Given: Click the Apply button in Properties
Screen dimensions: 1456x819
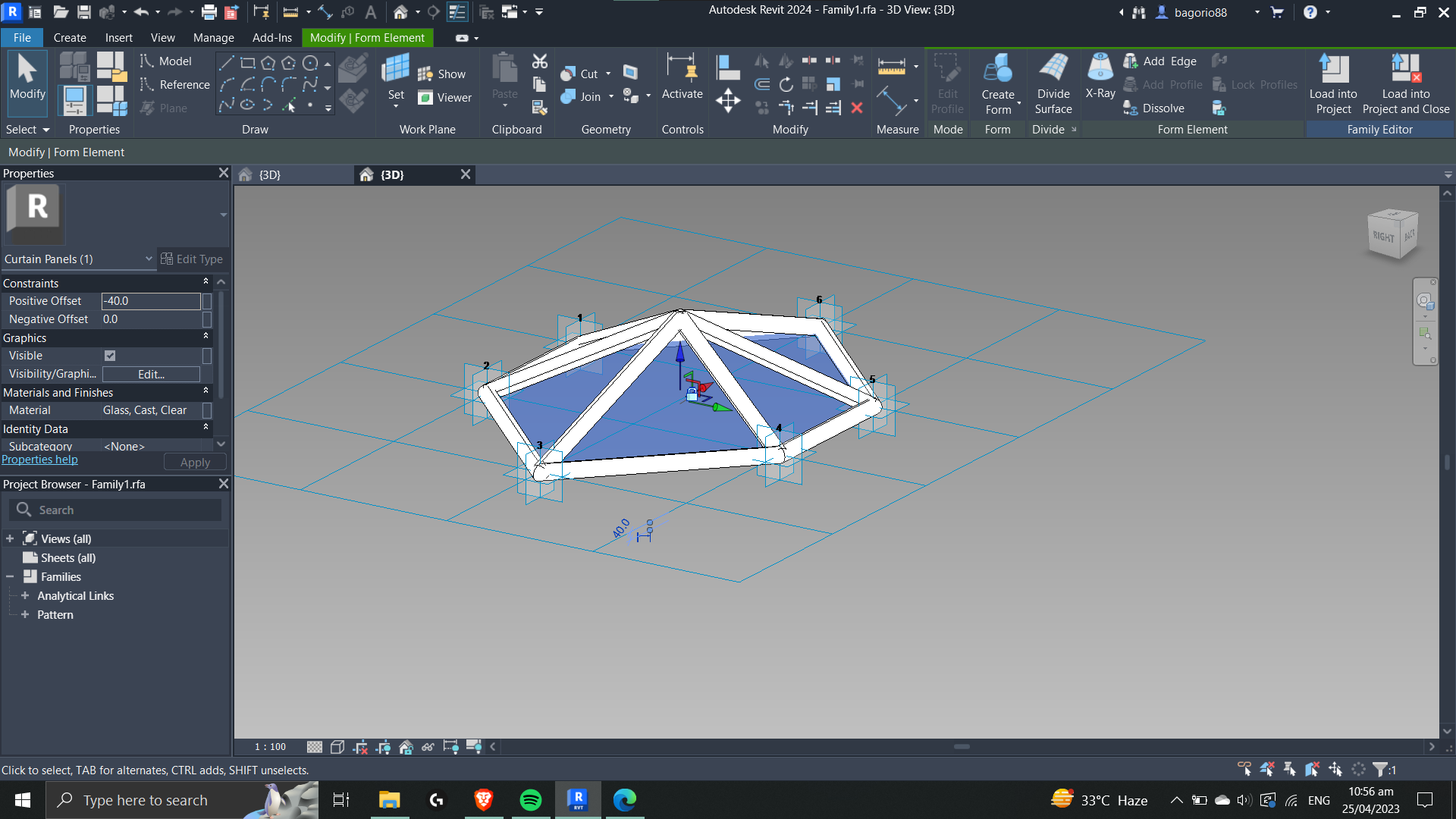Looking at the screenshot, I should (x=194, y=461).
